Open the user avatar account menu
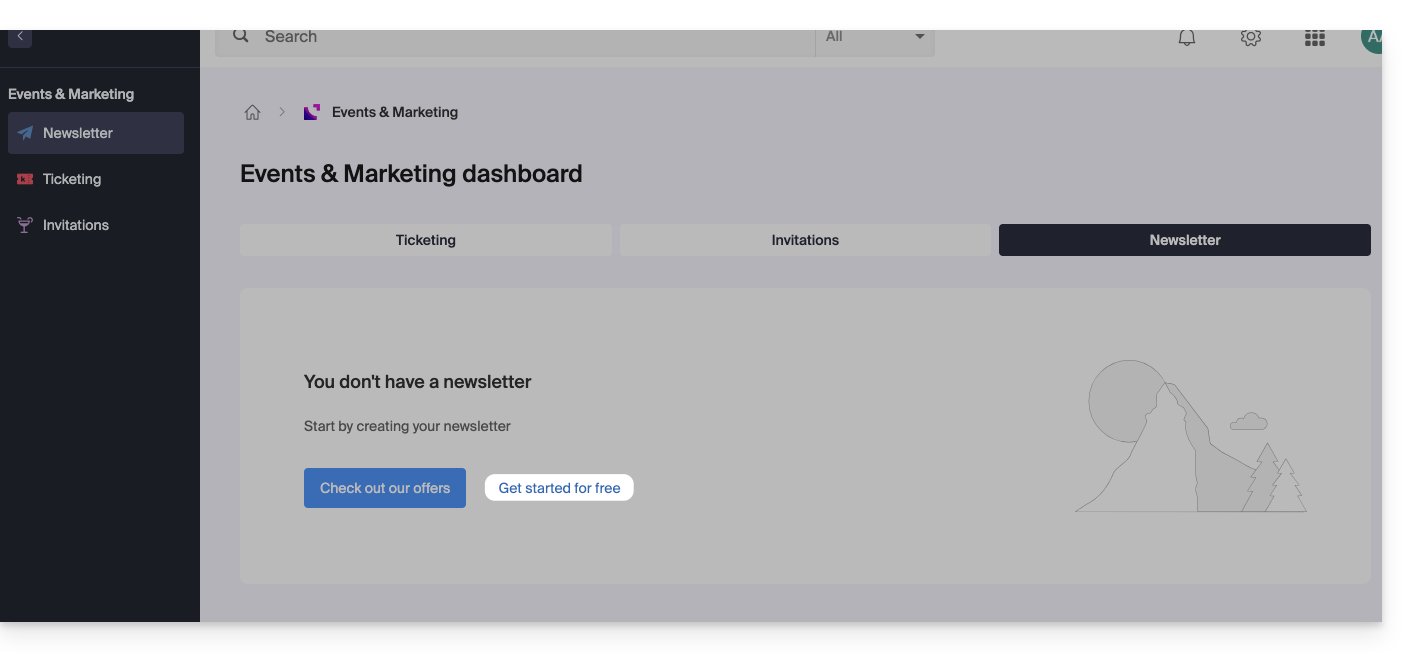Viewport: 1412px width, 652px height. pyautogui.click(x=1371, y=38)
